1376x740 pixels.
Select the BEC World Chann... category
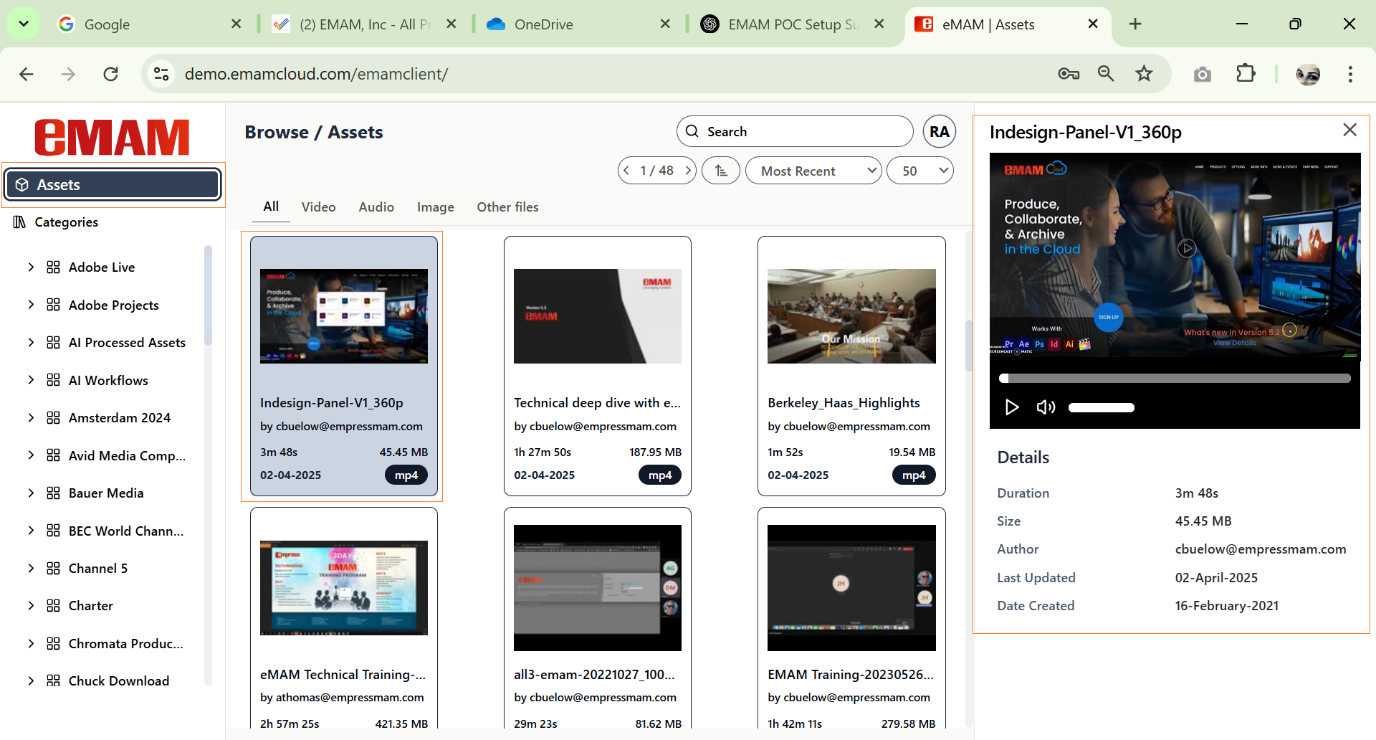click(126, 531)
